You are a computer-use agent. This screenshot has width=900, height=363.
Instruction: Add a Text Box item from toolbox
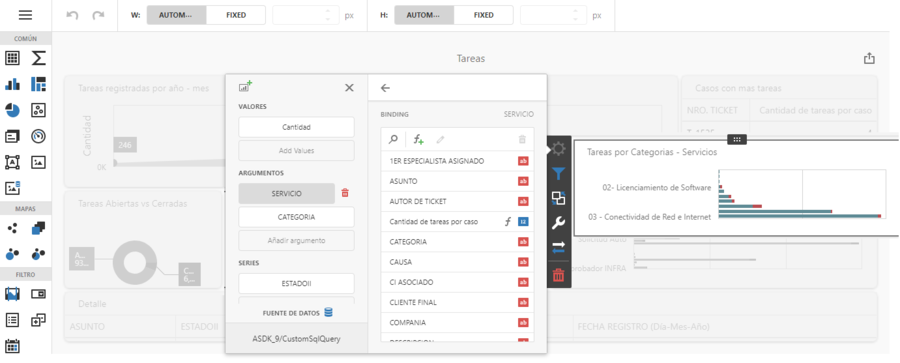13,162
